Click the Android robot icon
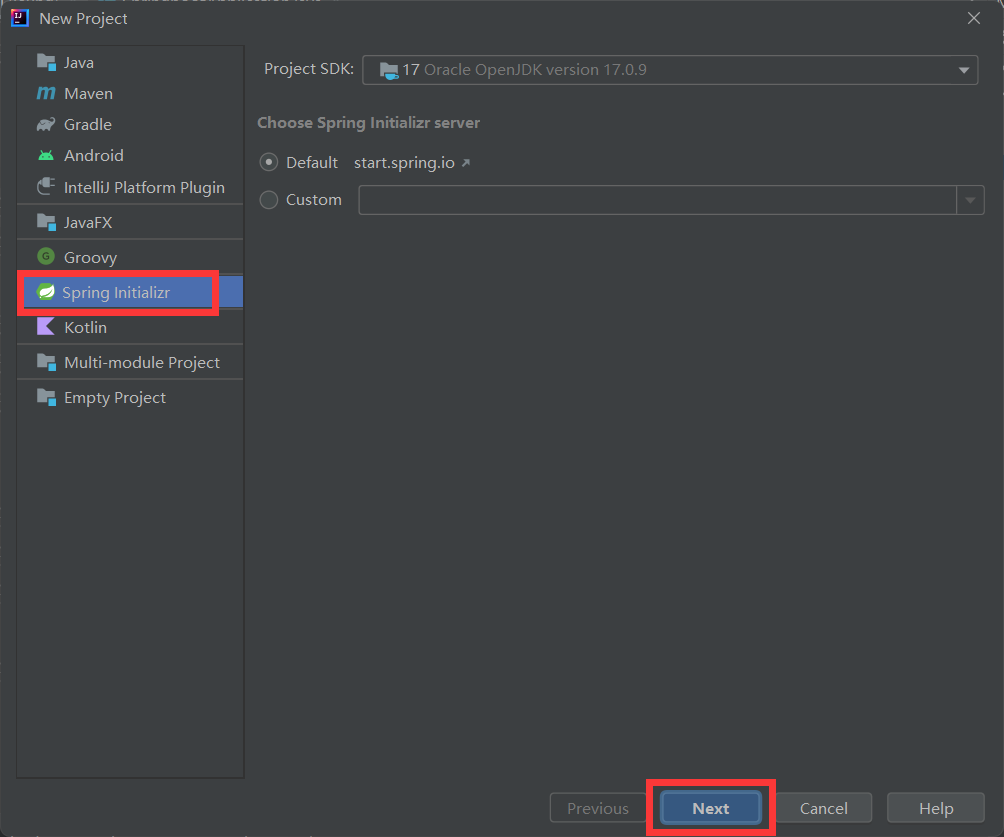 click(x=46, y=155)
